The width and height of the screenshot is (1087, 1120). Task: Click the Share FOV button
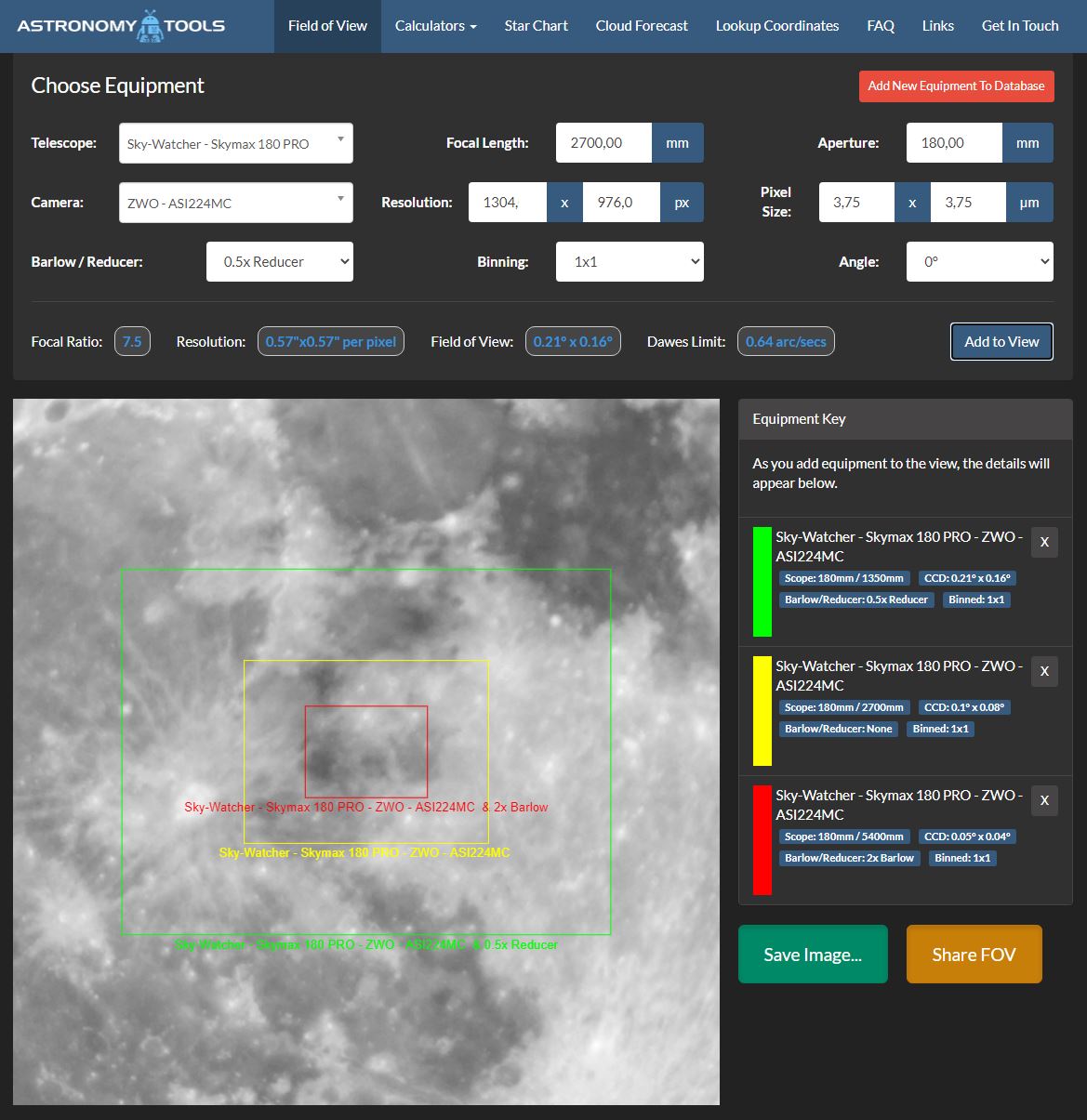(x=974, y=955)
